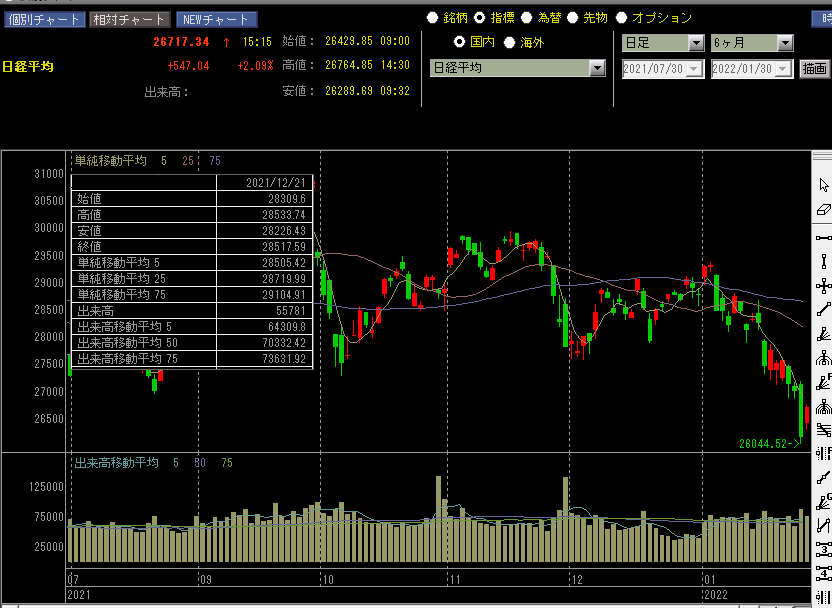
Task: Select the オプション radio button
Action: pyautogui.click(x=621, y=18)
